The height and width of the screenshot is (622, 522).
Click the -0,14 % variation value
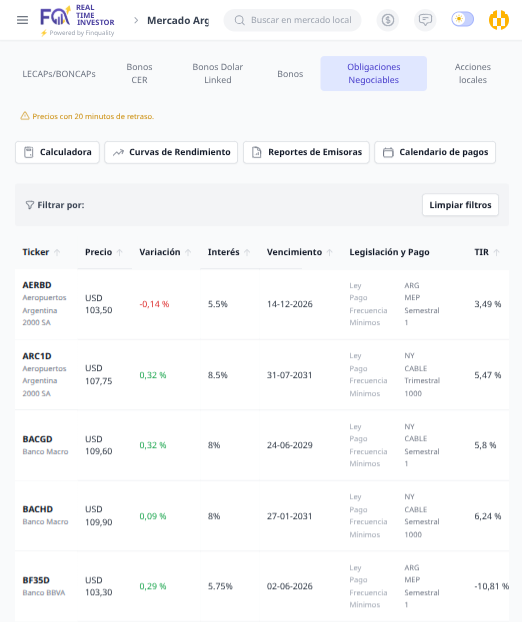[154, 304]
